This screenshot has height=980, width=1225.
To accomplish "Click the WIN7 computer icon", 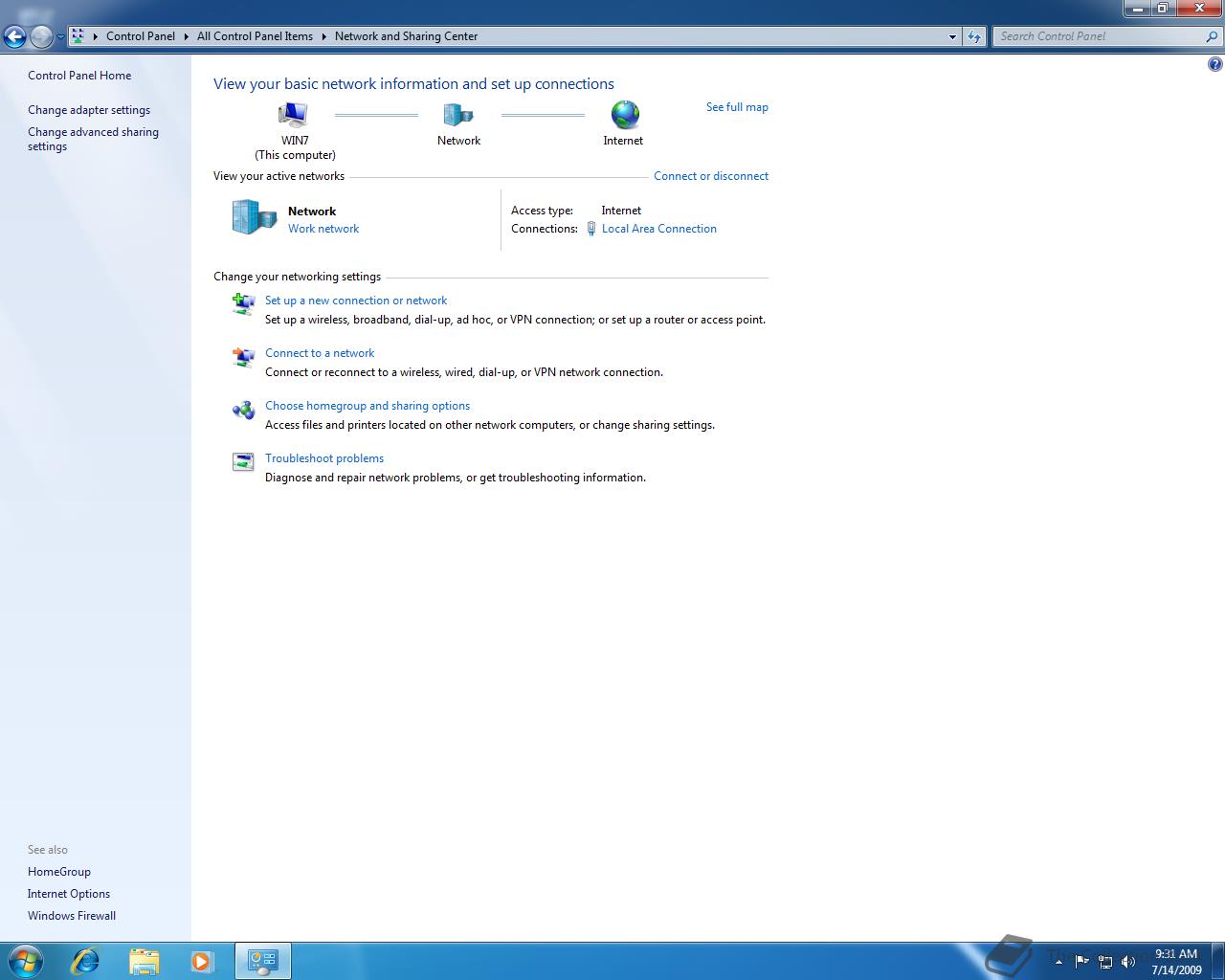I will click(x=293, y=115).
